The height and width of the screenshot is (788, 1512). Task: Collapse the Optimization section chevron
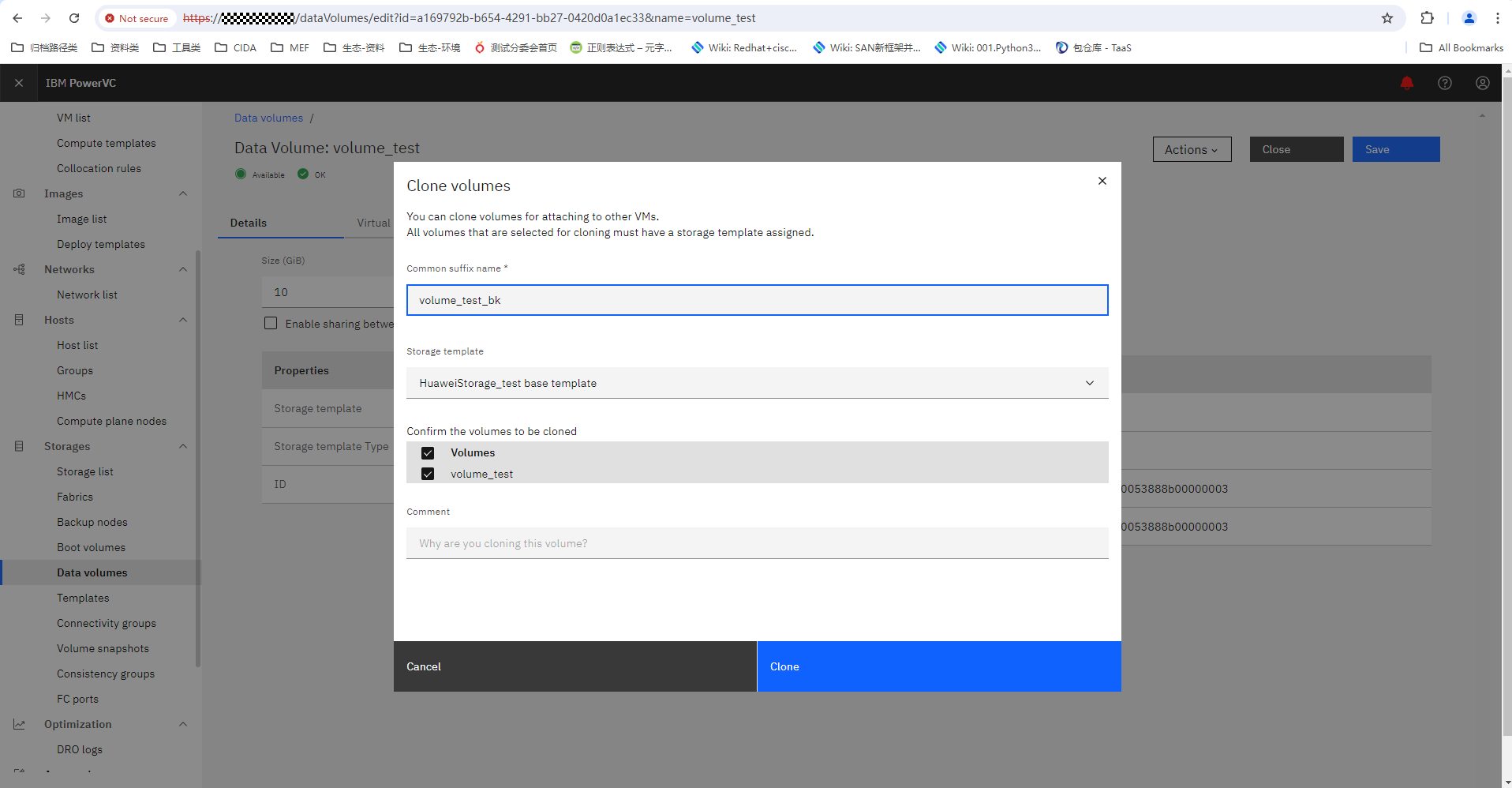click(183, 724)
